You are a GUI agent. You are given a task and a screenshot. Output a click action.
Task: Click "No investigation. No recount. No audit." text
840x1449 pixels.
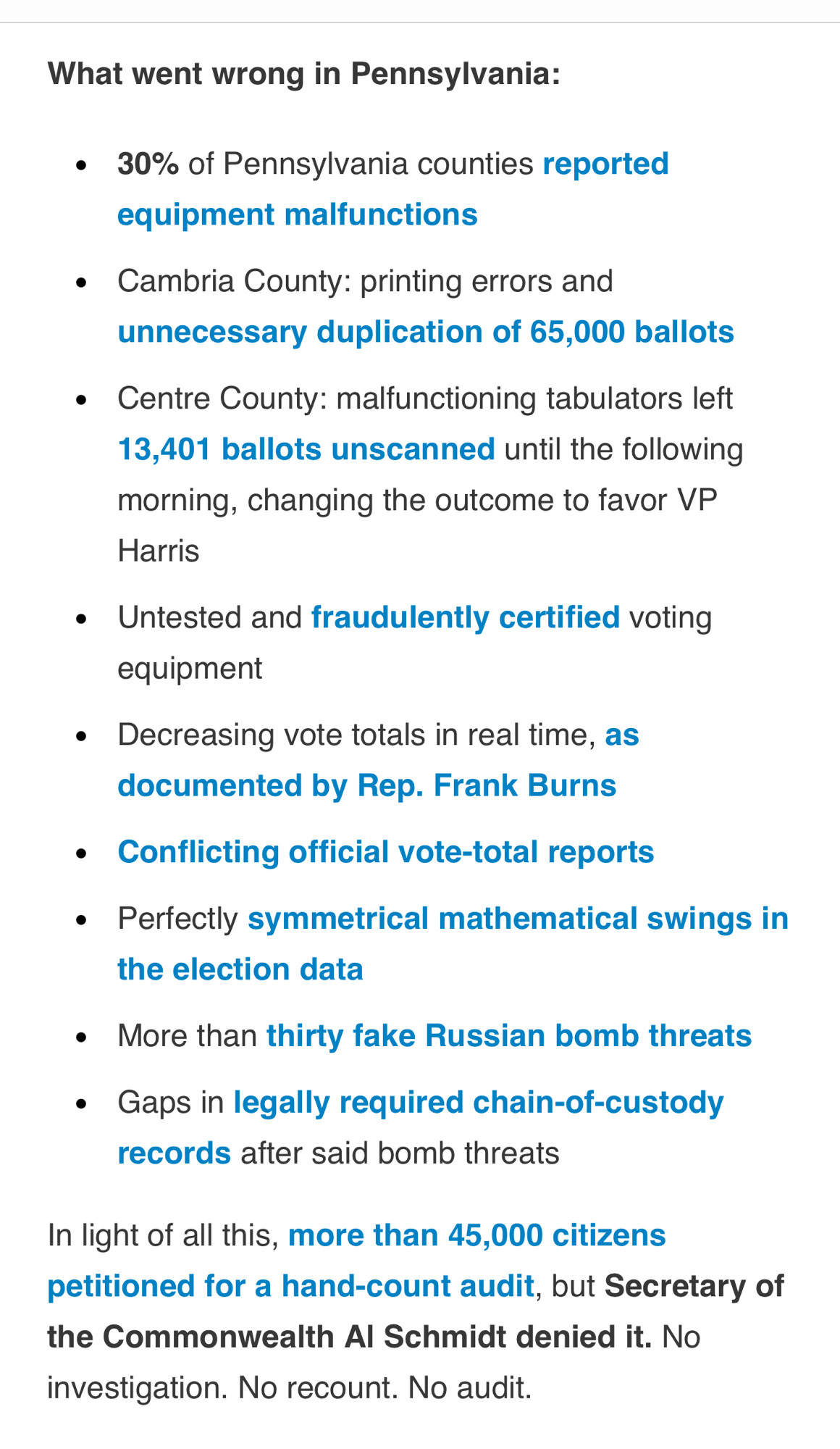290,1388
